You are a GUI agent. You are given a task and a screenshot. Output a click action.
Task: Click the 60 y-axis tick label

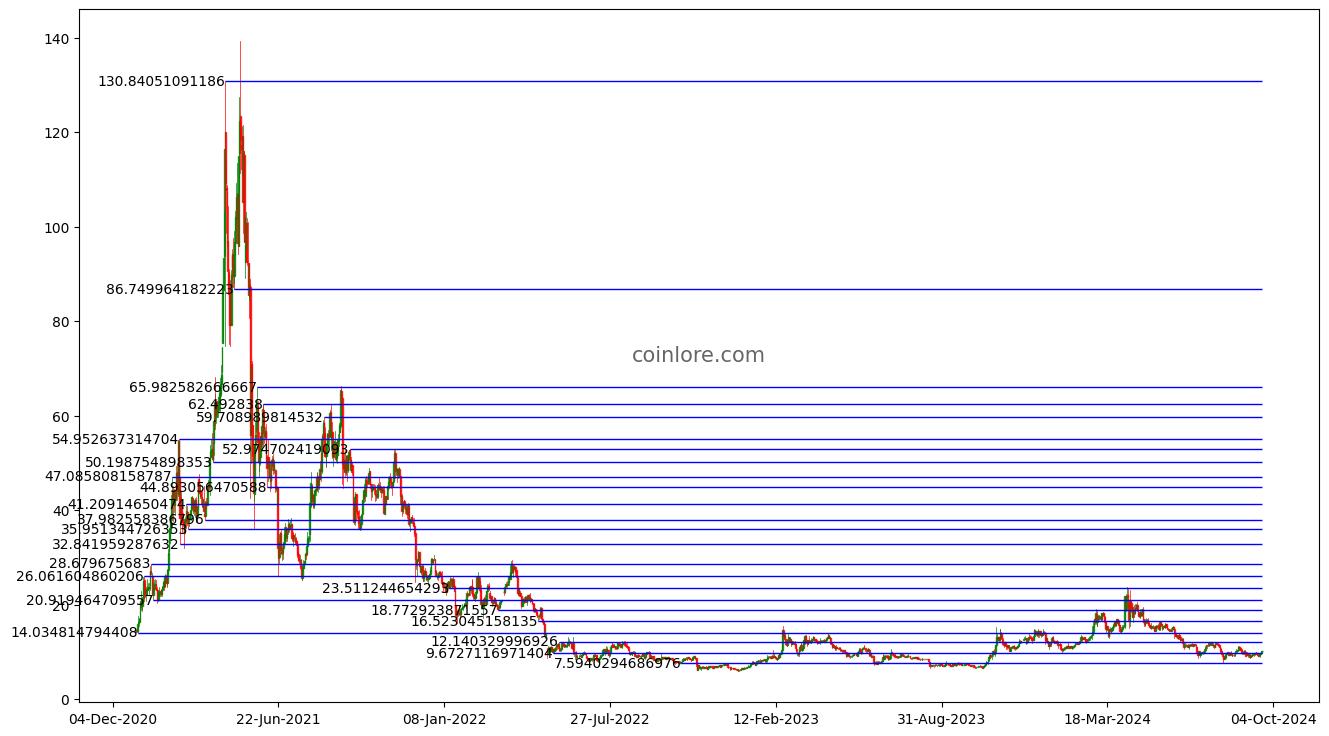coord(61,416)
